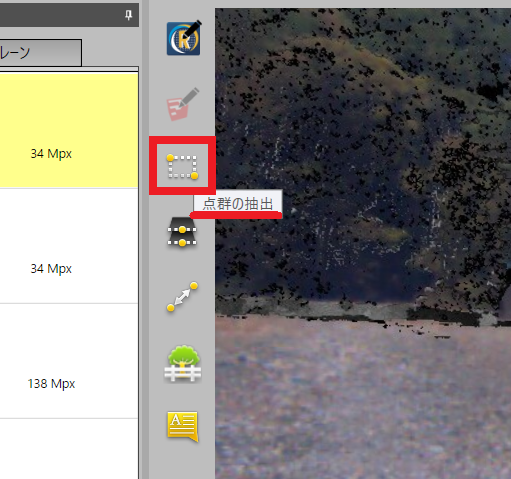Select the road cross-section tool icon

[182, 232]
